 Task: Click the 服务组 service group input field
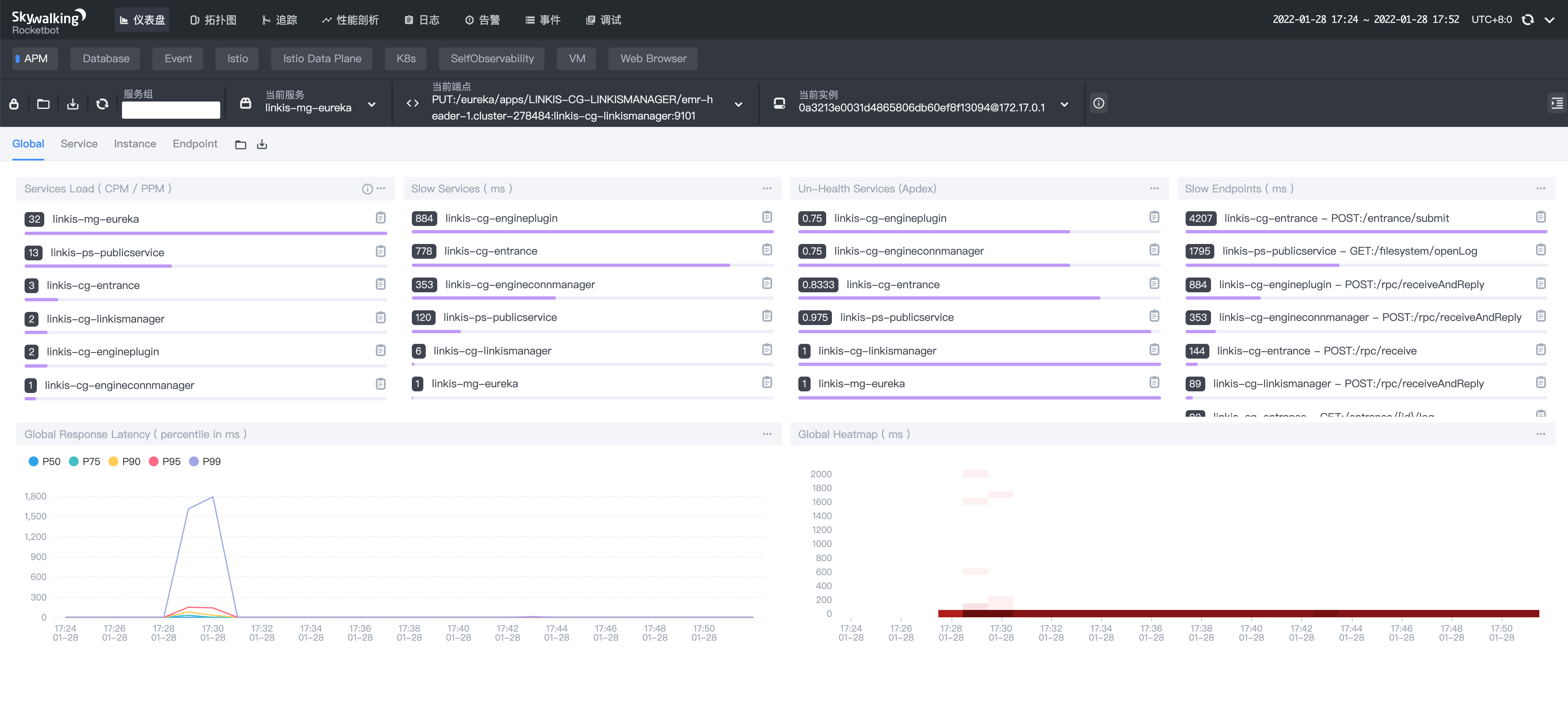170,110
